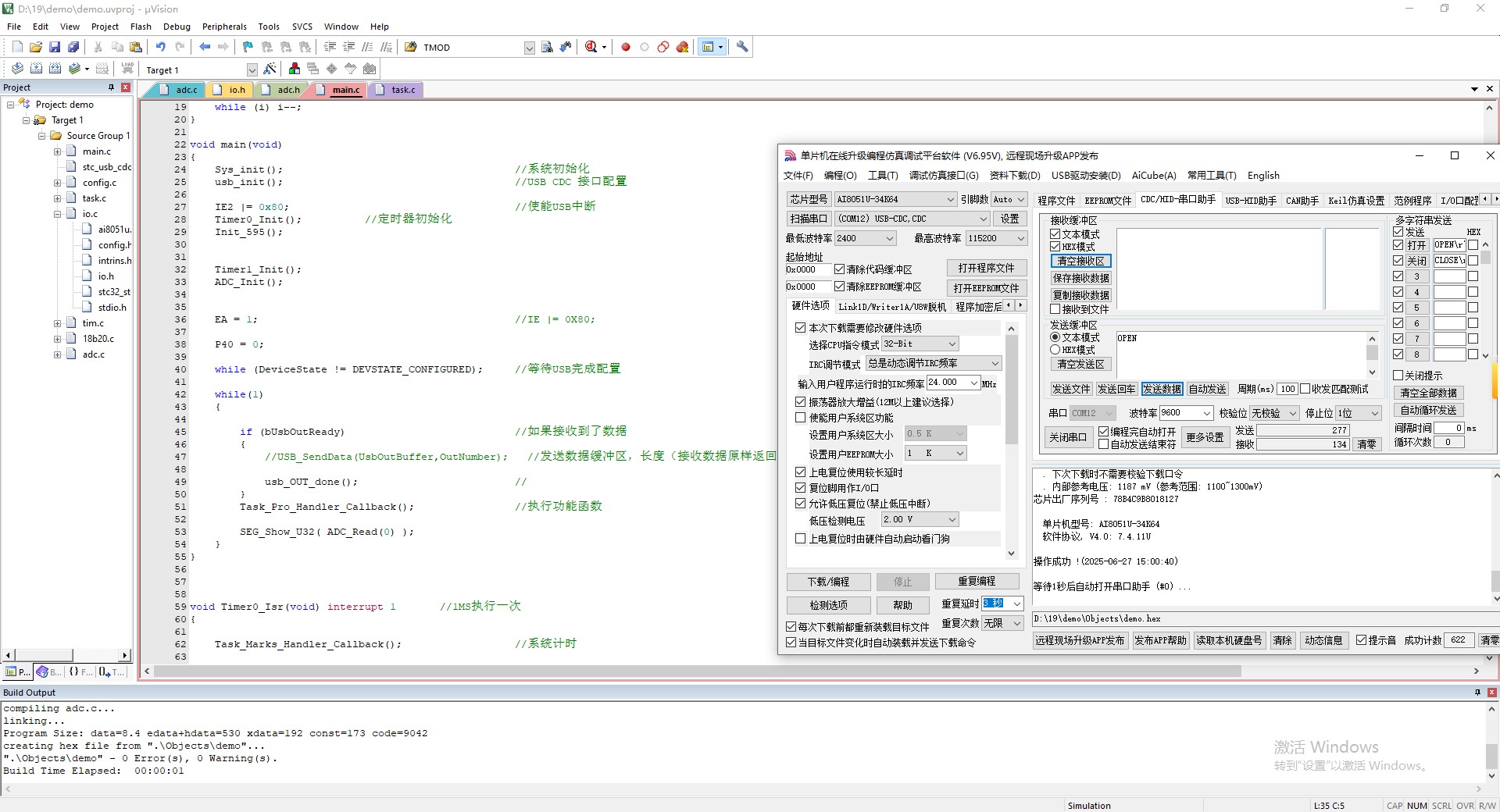Click the Undo arrow icon
Viewport: 1500px width, 812px height.
(160, 48)
